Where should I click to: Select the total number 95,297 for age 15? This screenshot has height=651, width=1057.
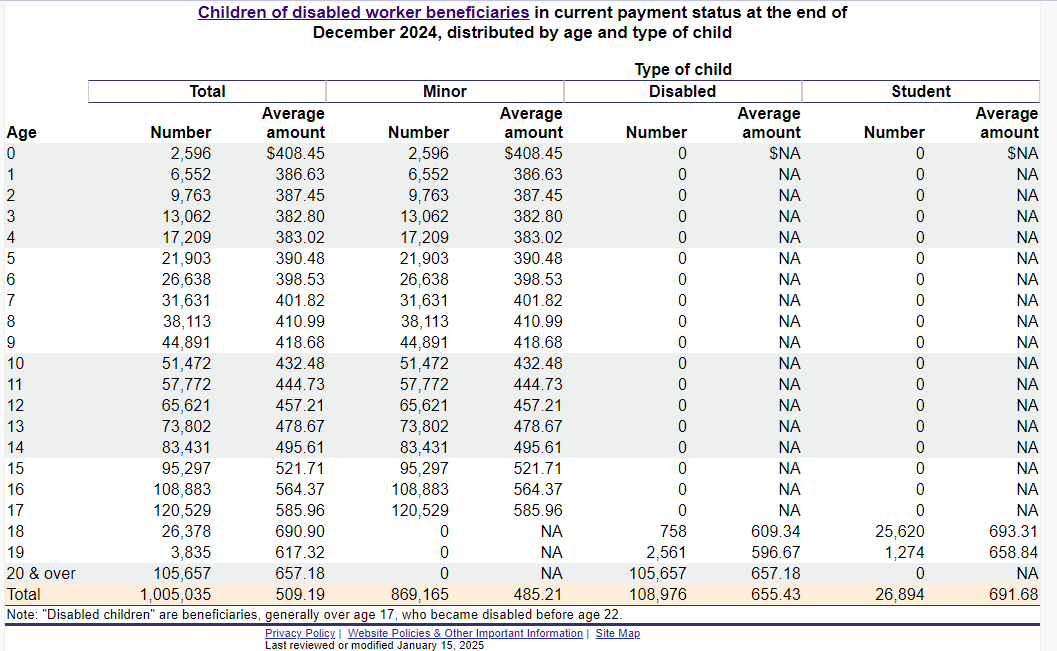[186, 468]
